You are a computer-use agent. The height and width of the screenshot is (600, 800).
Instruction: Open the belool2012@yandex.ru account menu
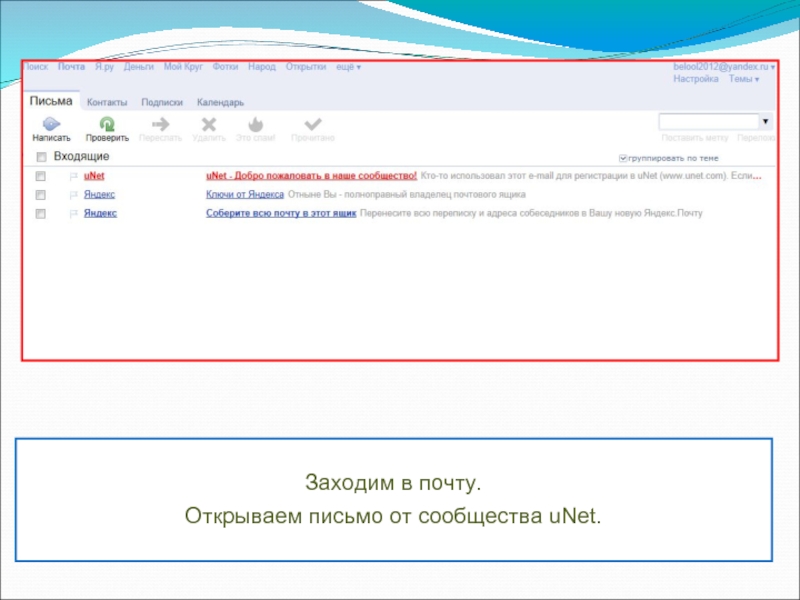click(x=724, y=67)
